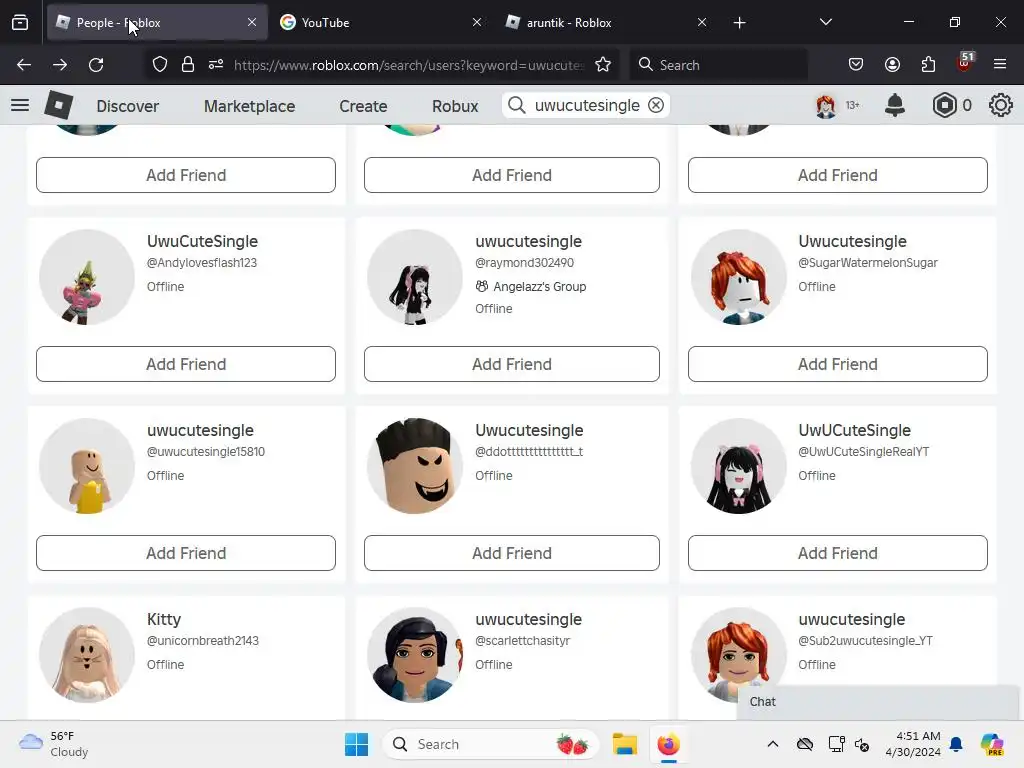The height and width of the screenshot is (768, 1024).
Task: Open the Kitty profile name
Action: [x=163, y=619]
